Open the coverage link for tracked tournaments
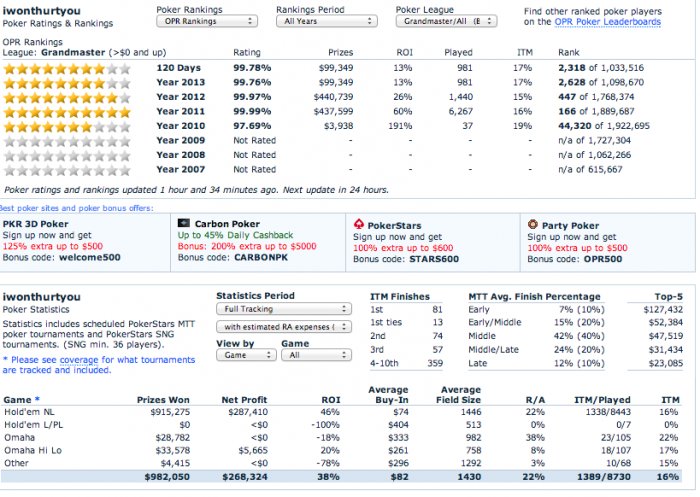This screenshot has height=497, width=700. coord(79,360)
